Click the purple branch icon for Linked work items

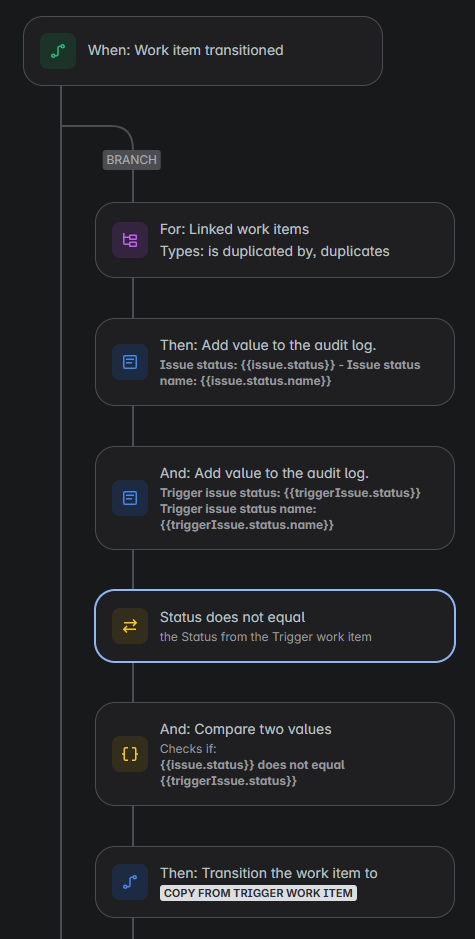pyautogui.click(x=130, y=240)
